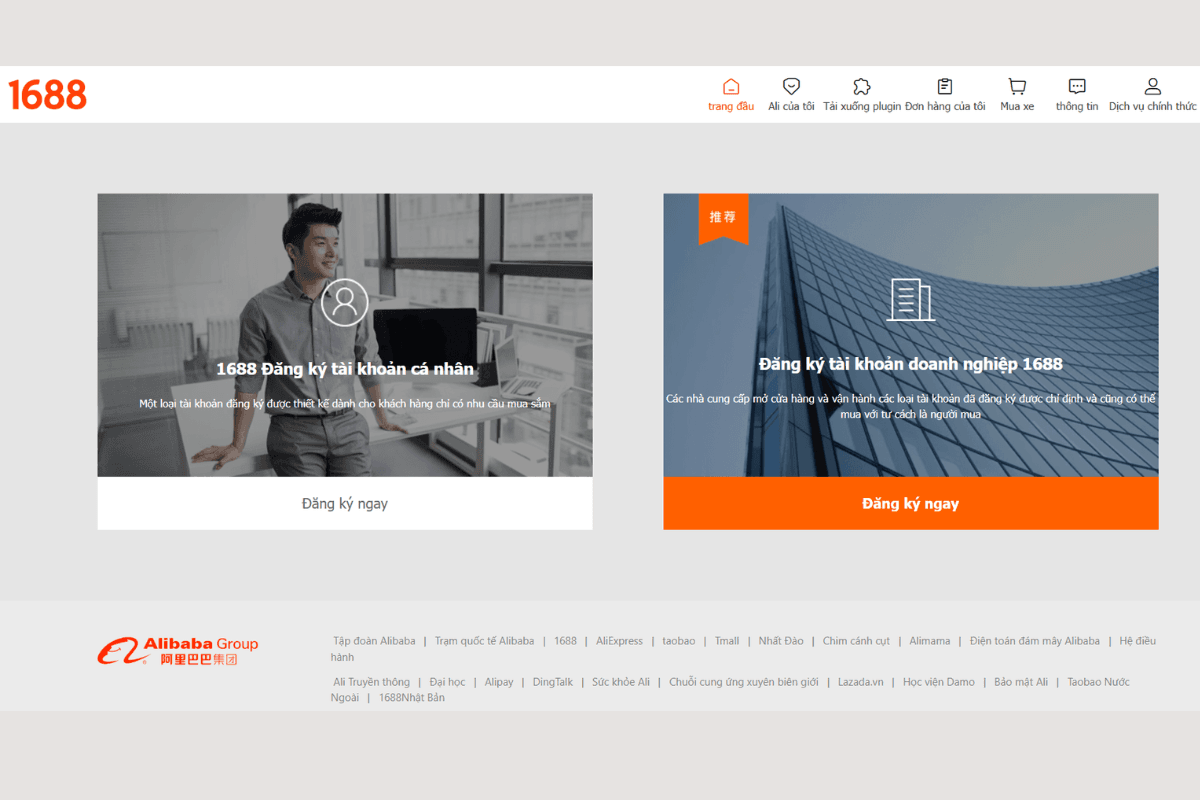Select the Dịch vụ chính thức menu label
The height and width of the screenshot is (800, 1200).
click(x=1153, y=107)
